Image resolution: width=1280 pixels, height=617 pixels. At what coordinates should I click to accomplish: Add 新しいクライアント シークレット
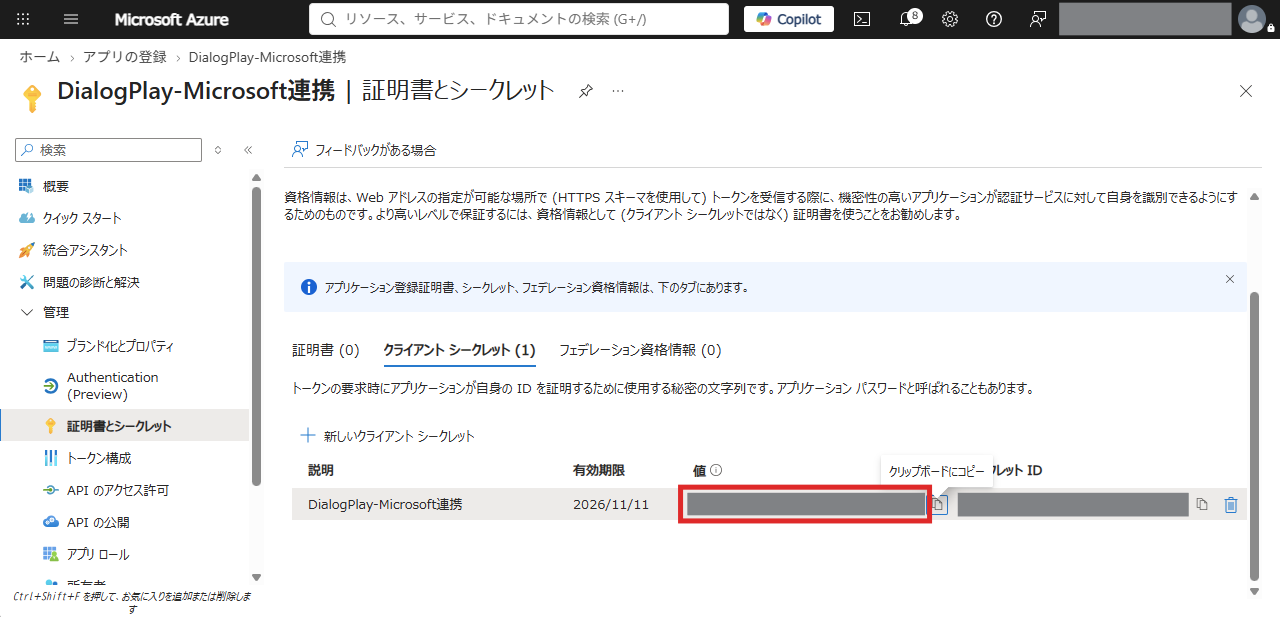(x=387, y=436)
